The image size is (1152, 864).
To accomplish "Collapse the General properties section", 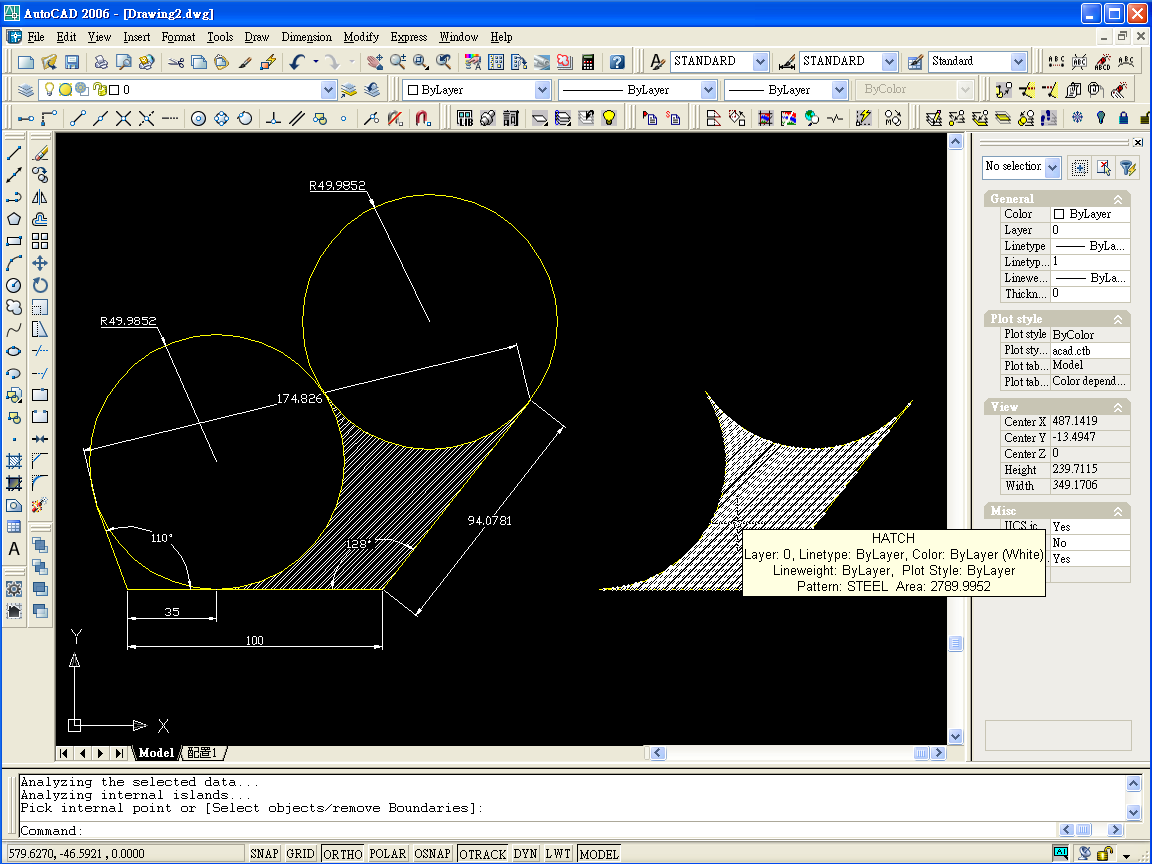I will coord(1117,199).
